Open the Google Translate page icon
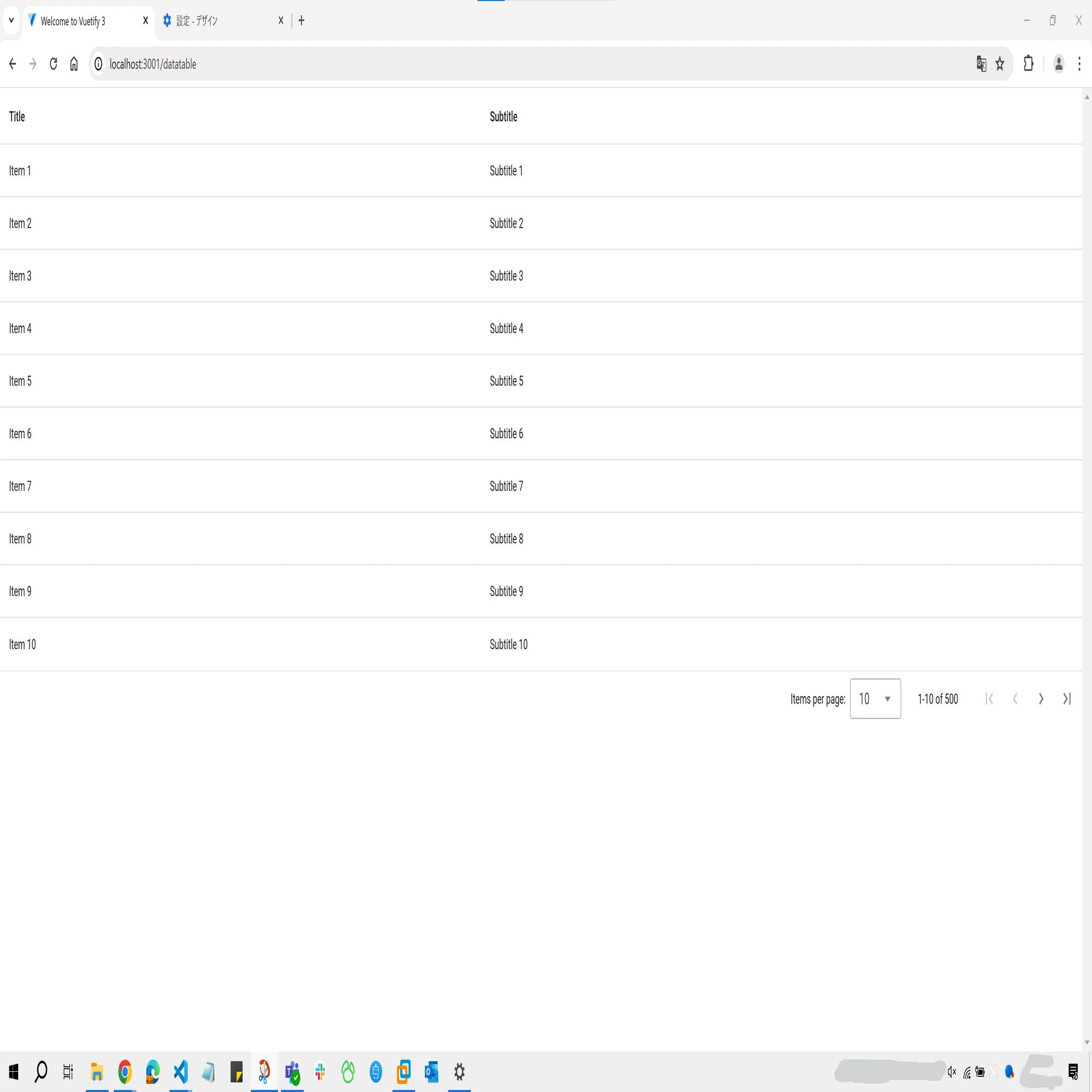The image size is (1092, 1092). pyautogui.click(x=981, y=64)
